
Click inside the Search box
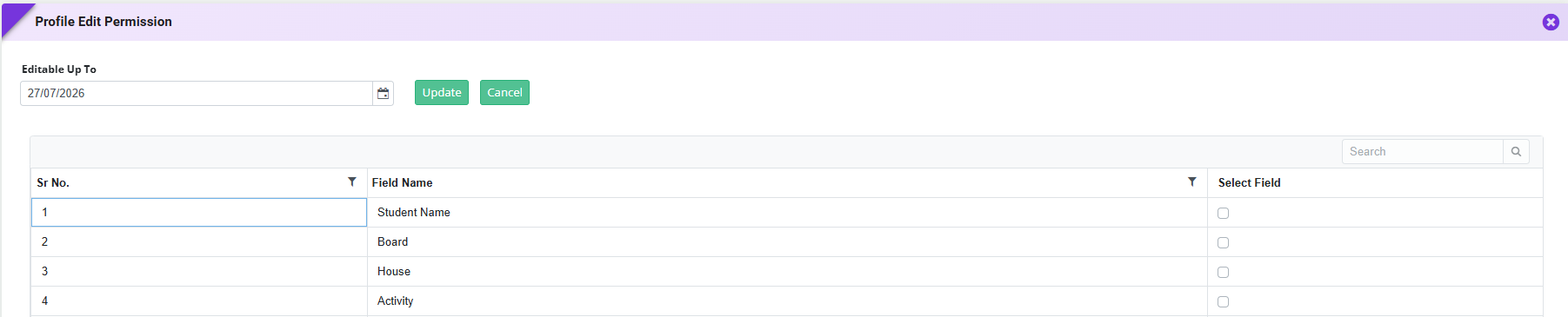(x=1423, y=151)
